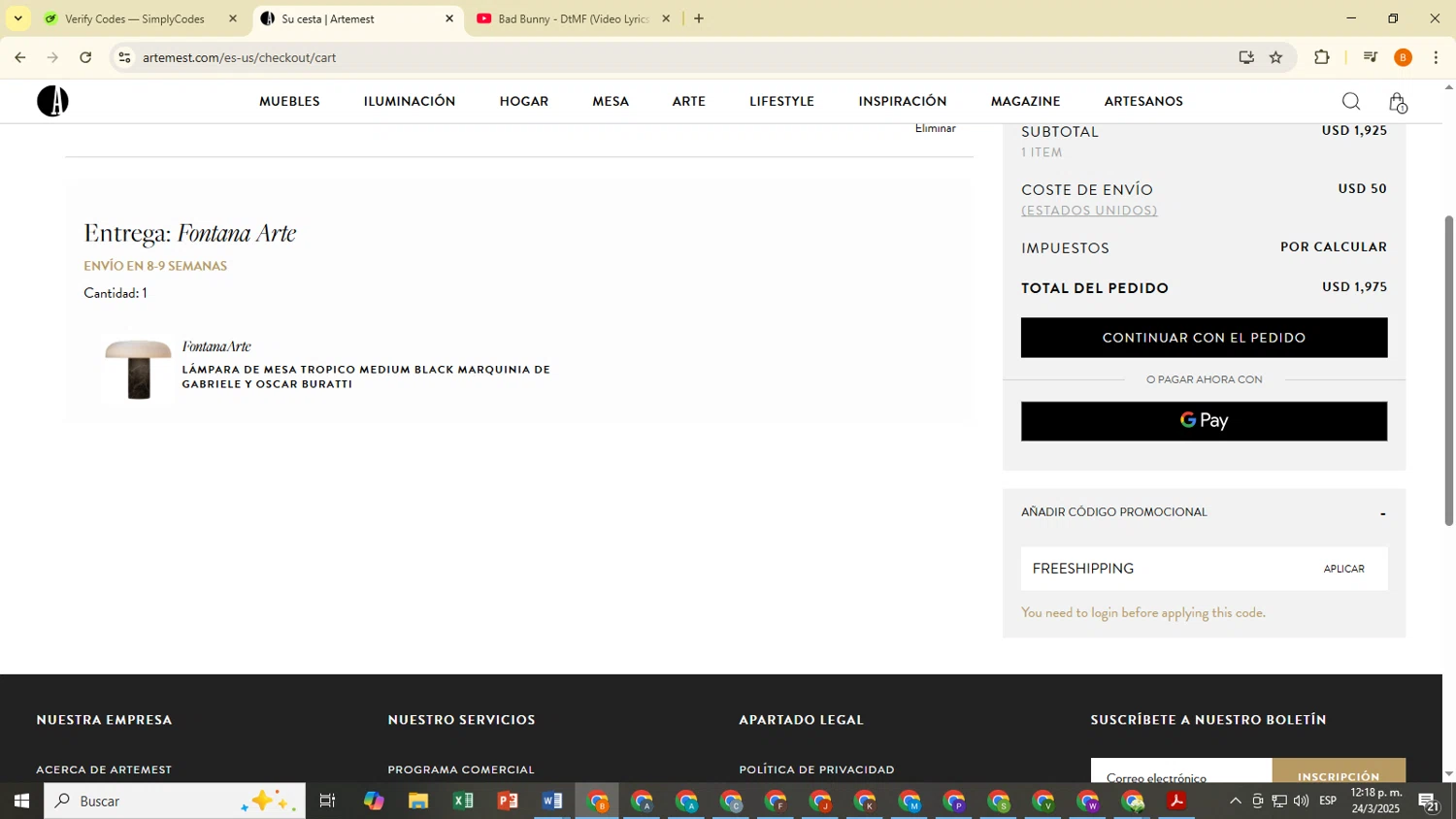Open ILUMINACIÓN menu
The height and width of the screenshot is (819, 1456).
tap(410, 101)
